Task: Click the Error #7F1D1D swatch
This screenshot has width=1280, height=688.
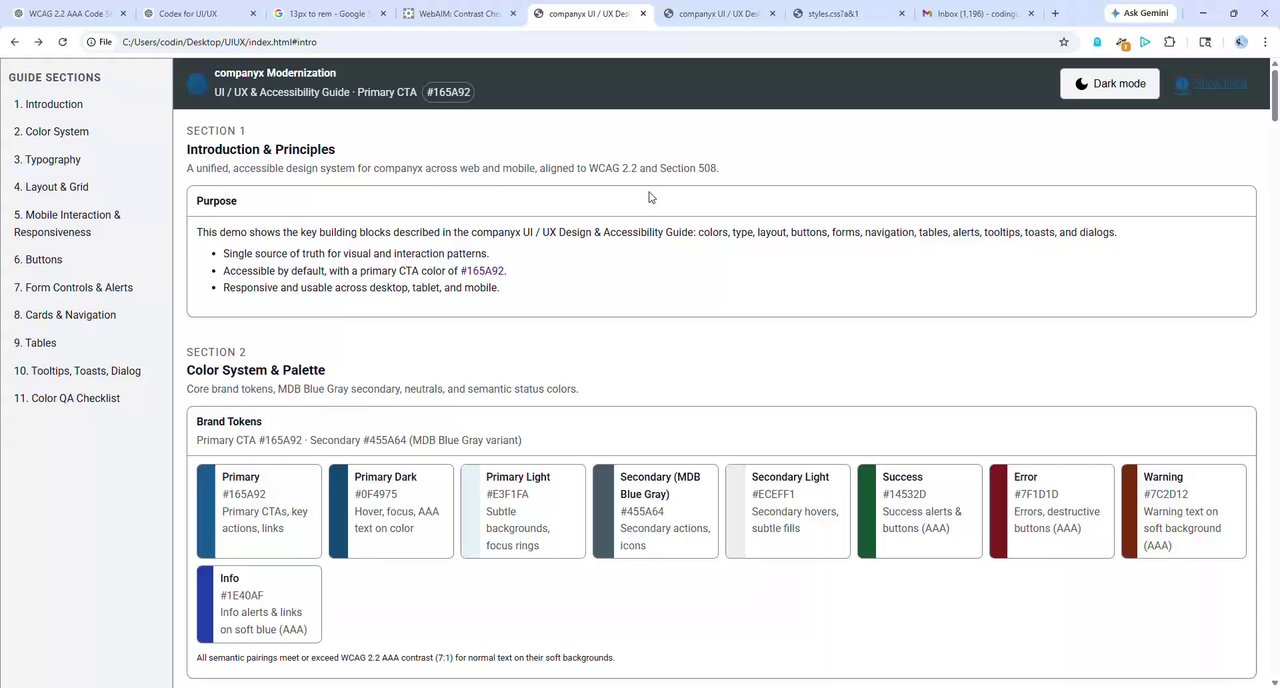Action: 1052,511
